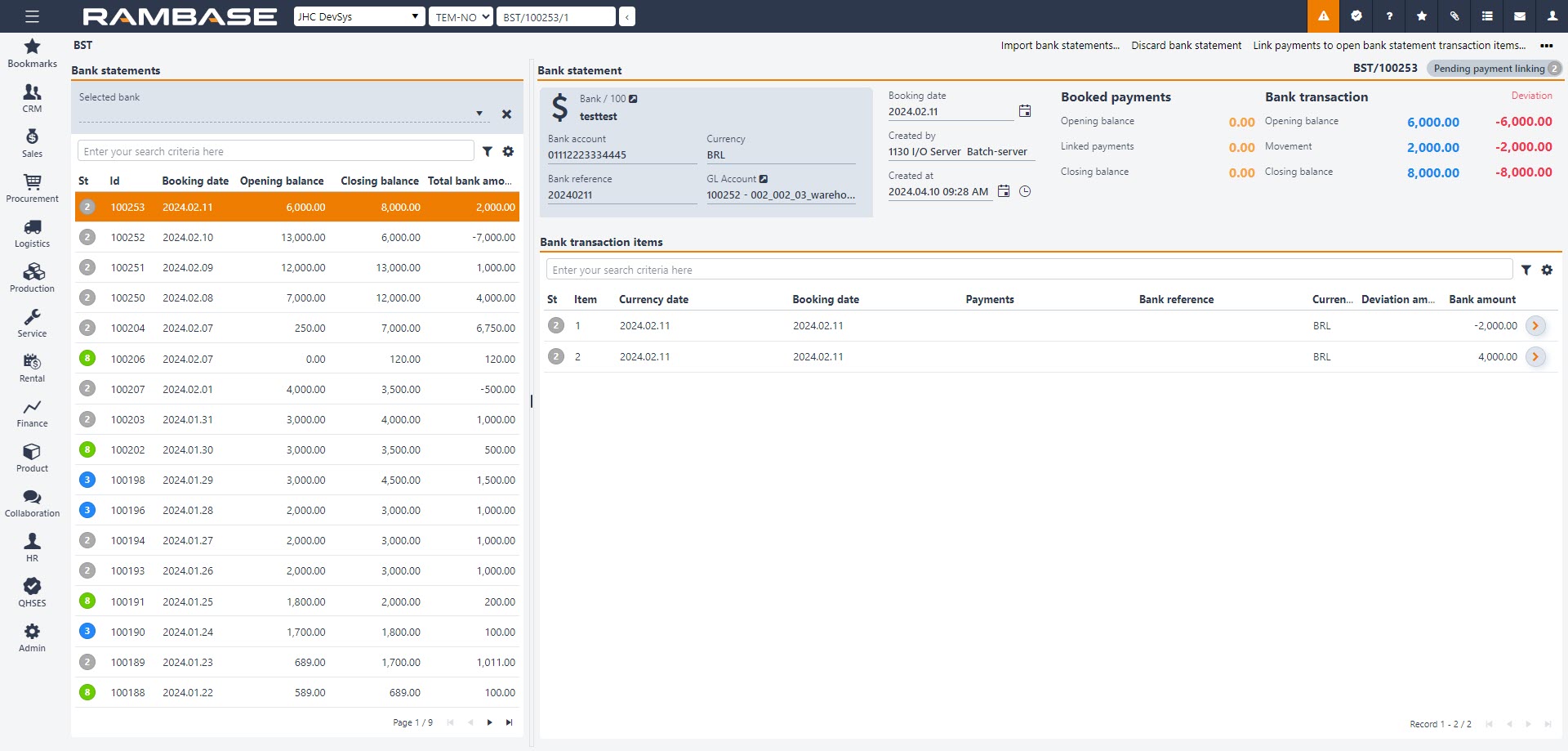
Task: Click the Bank transaction items search field
Action: (x=1029, y=270)
